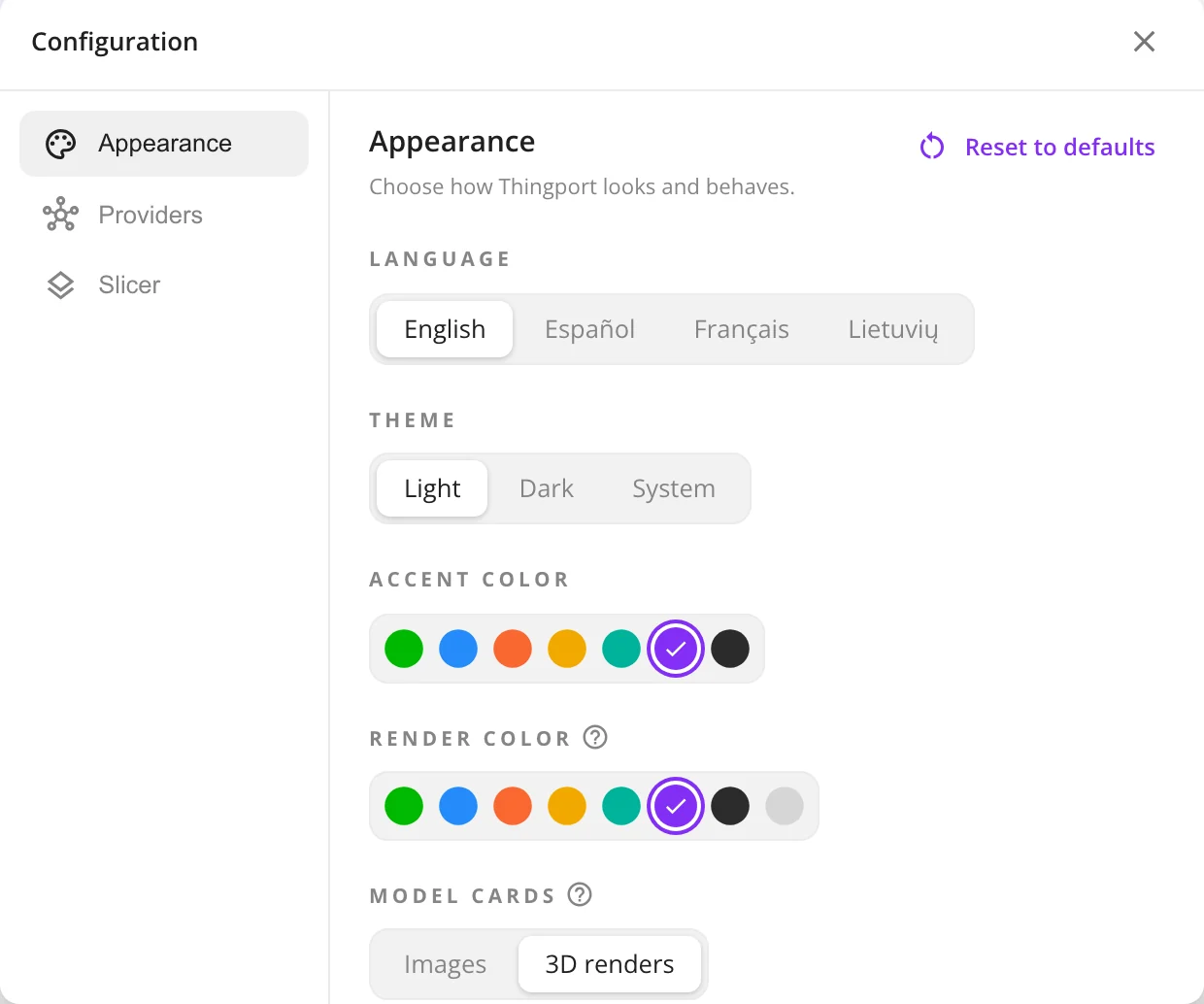Screen dimensions: 1204x1004
Task: Pick blue accent color
Action: coord(458,649)
